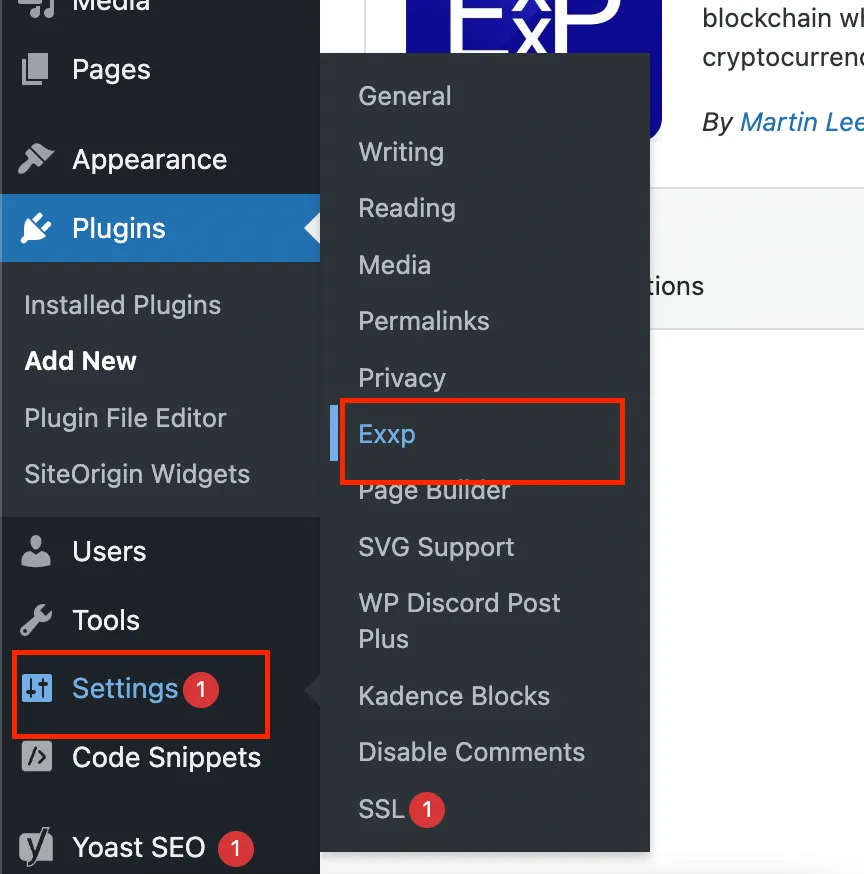Click the Yoast SEO notification badge
The image size is (864, 874).
[236, 848]
